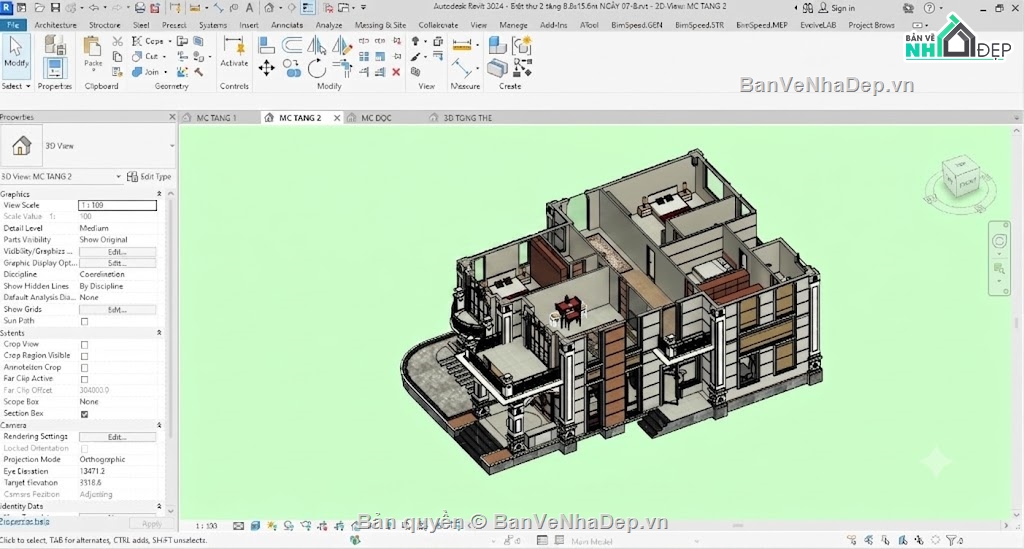Viewport: 1024px width, 549px height.
Task: Change Detail Level in view control bar
Action: (x=238, y=525)
